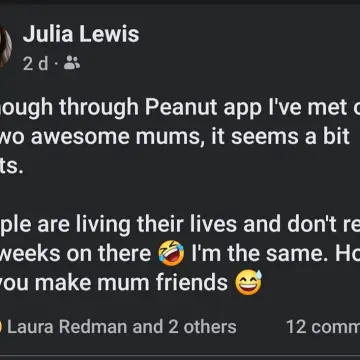Click the reaction icon beside Laura Redman
The width and height of the screenshot is (360, 360).
pyautogui.click(x=1, y=327)
